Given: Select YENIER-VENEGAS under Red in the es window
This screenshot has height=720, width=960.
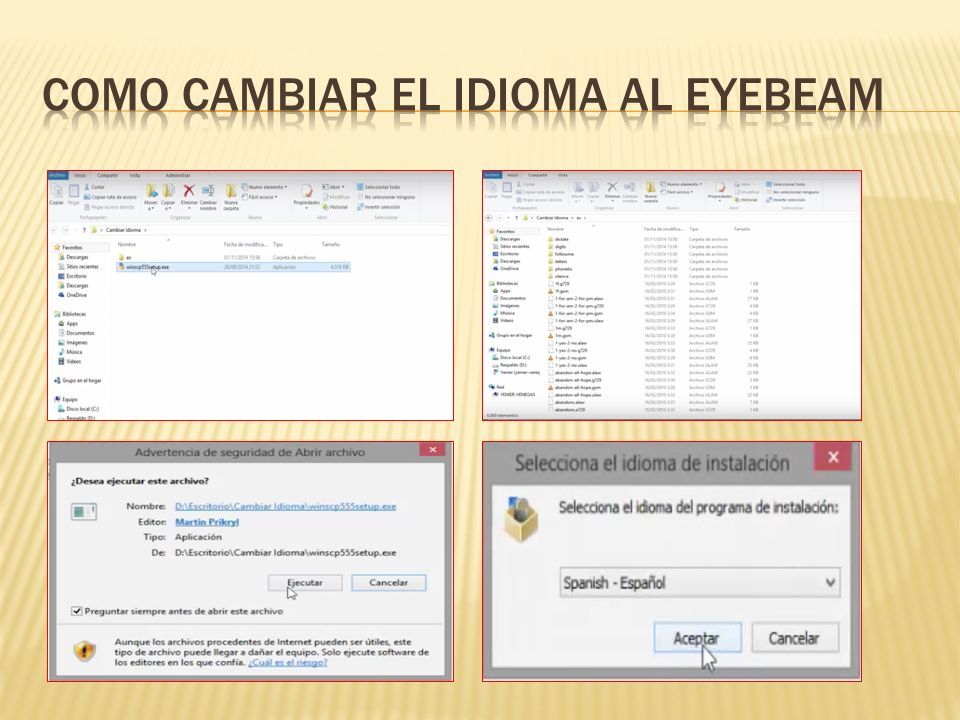Looking at the screenshot, I should click(x=514, y=394).
